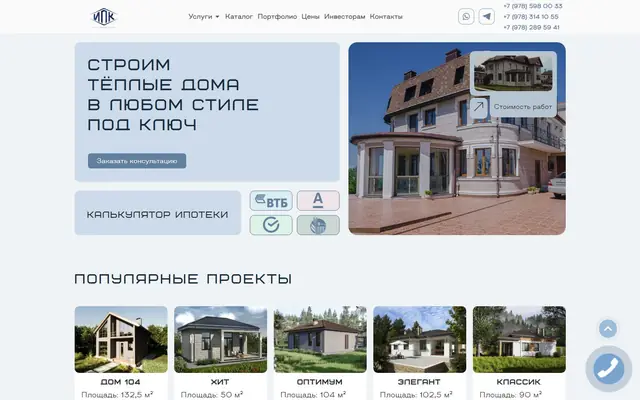Click the ИПК logo

tap(104, 17)
